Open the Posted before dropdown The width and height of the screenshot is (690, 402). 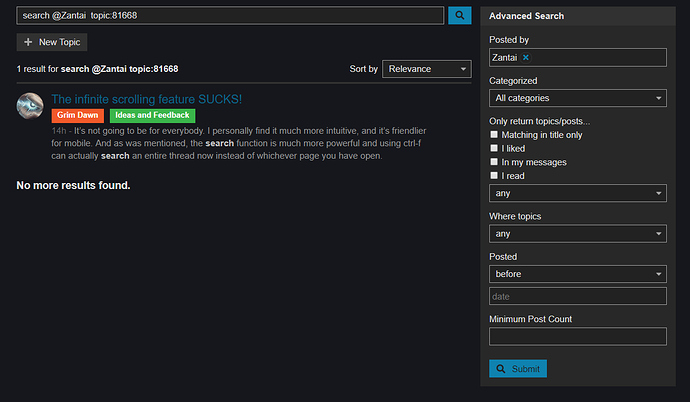tap(578, 274)
